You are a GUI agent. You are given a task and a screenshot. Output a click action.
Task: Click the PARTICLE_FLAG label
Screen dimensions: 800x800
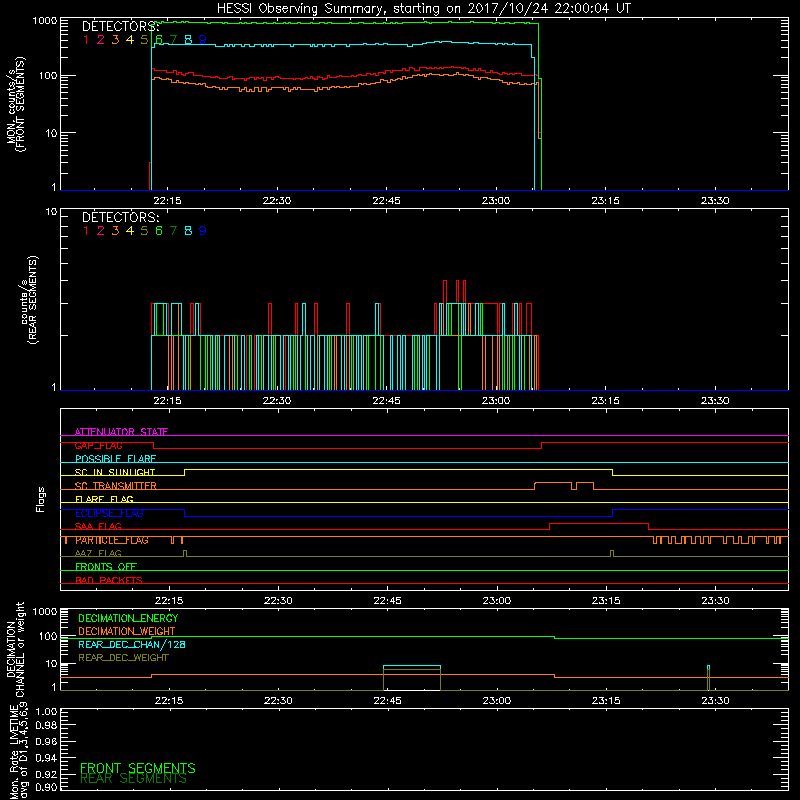[x=112, y=540]
